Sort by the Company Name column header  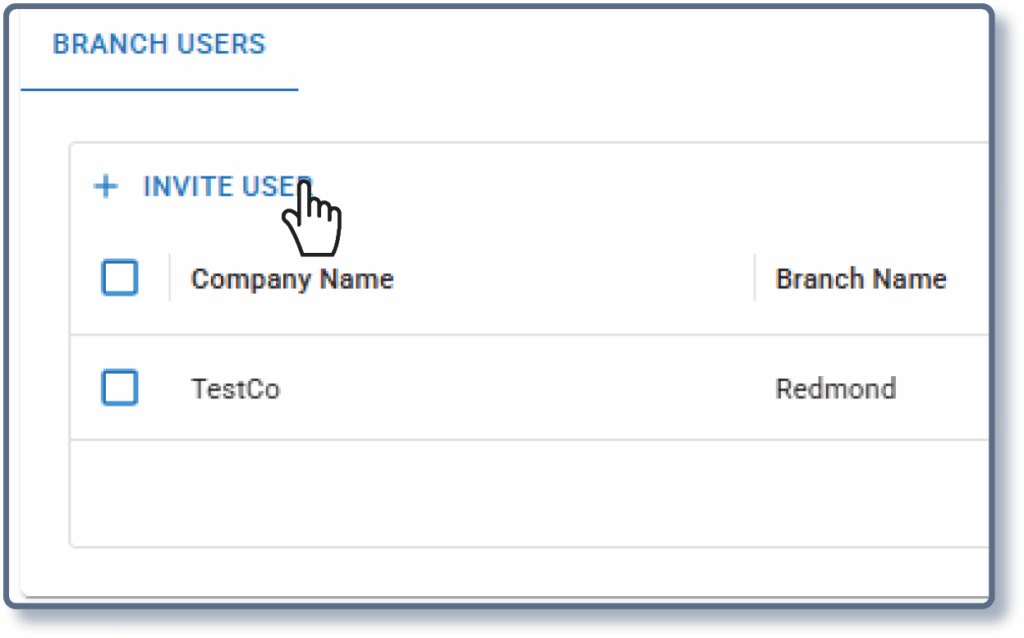point(292,279)
